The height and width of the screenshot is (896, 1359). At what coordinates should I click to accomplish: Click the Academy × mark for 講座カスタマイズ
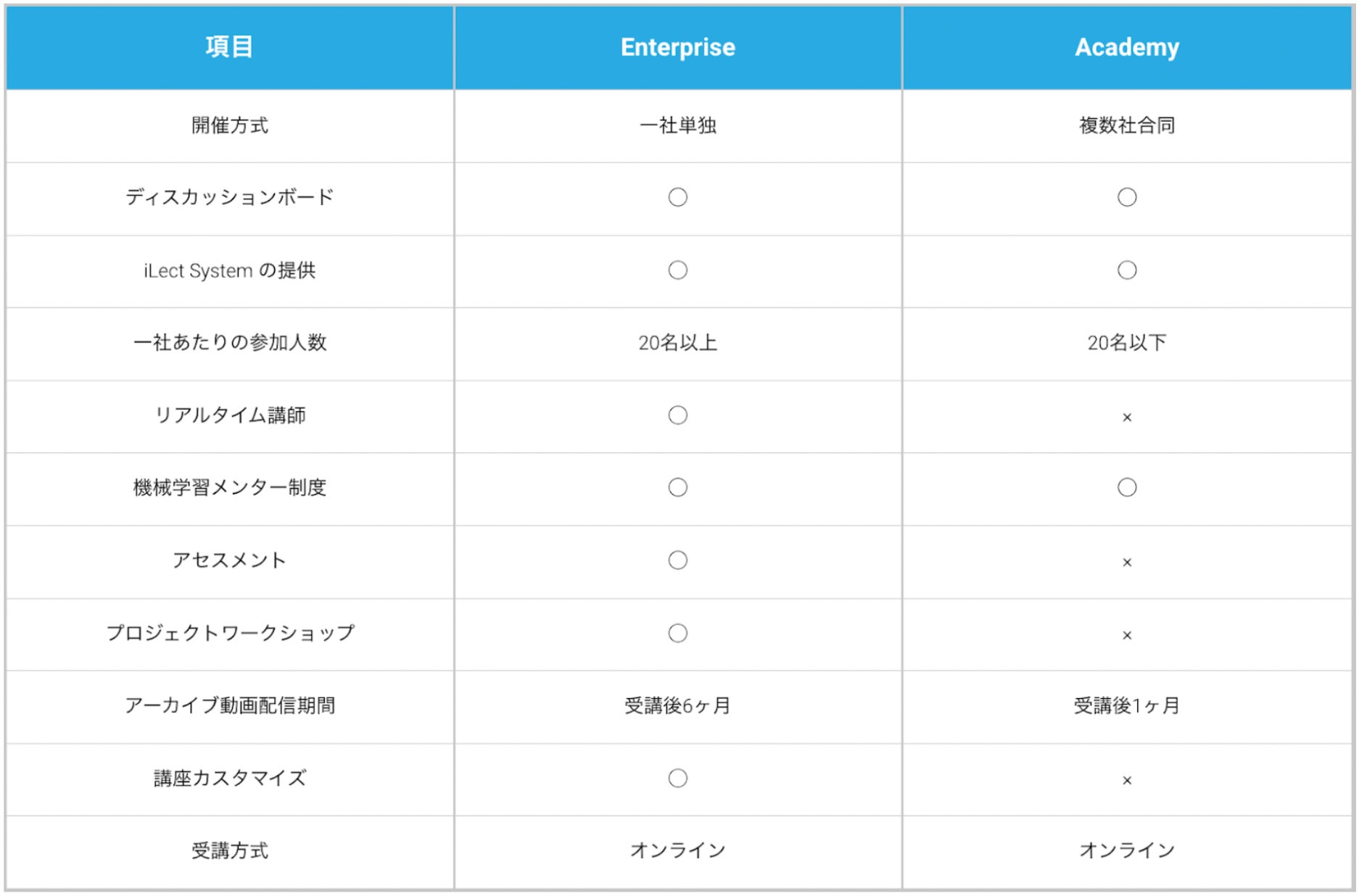pyautogui.click(x=1126, y=780)
